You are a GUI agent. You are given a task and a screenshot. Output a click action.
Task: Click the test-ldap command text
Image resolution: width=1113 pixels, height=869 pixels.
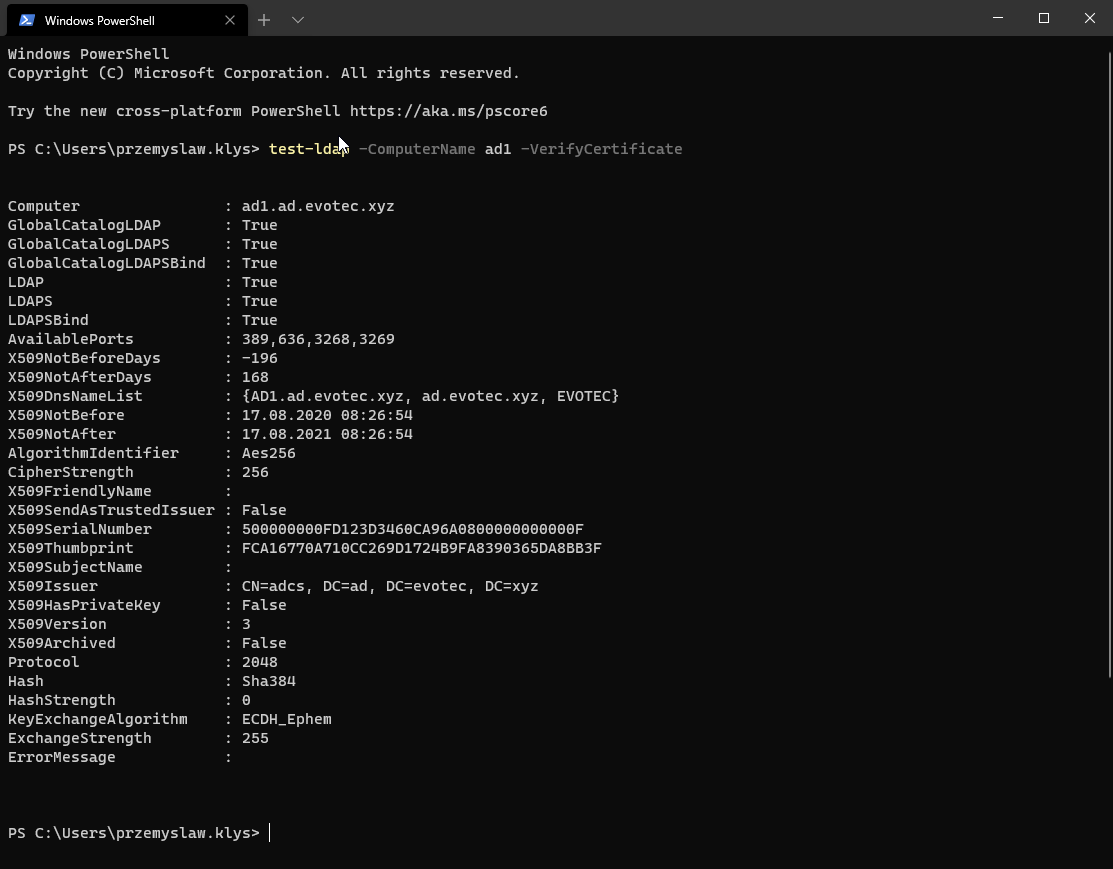click(x=308, y=149)
